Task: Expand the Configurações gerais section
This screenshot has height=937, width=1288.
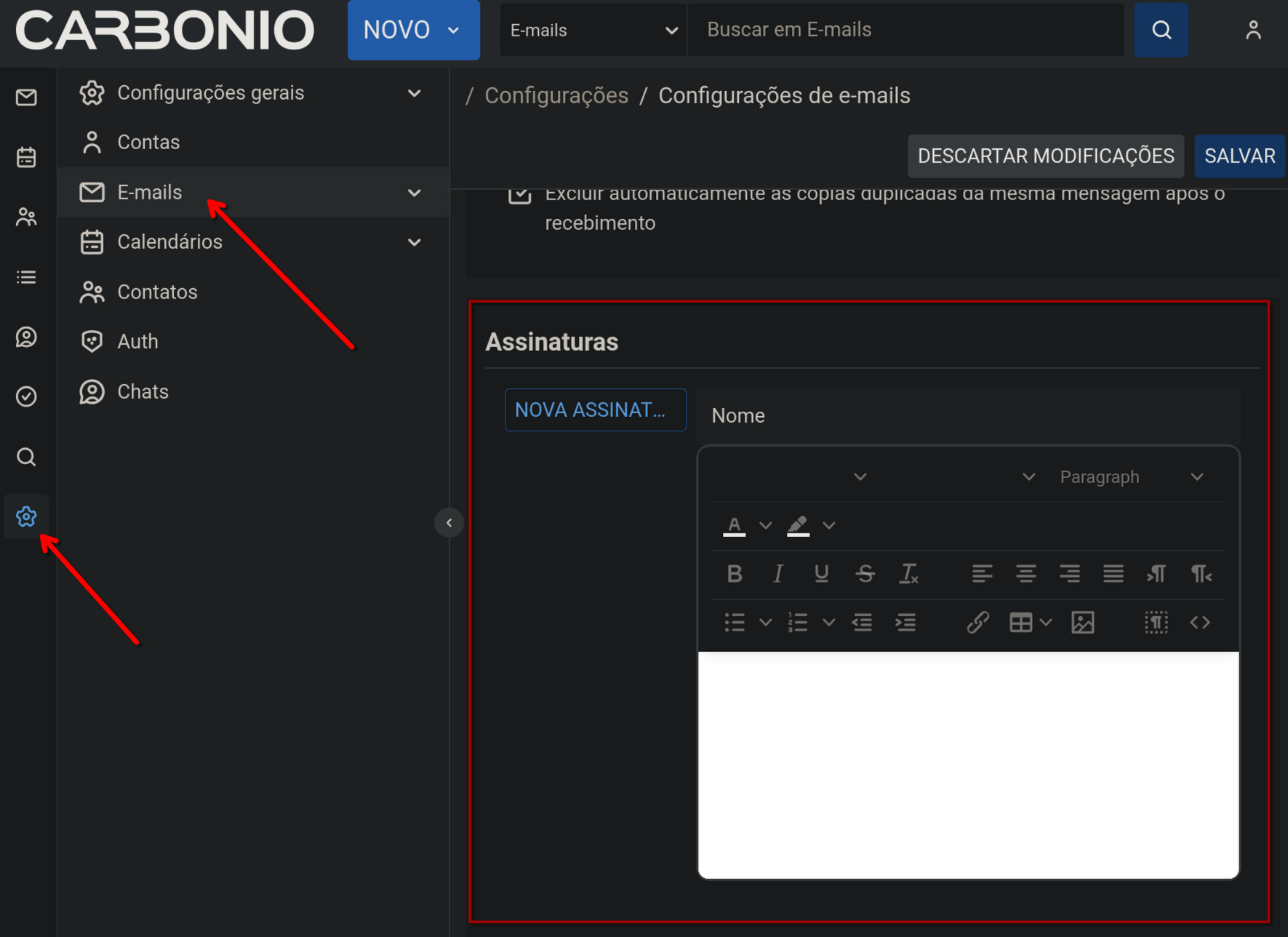Action: [x=415, y=93]
